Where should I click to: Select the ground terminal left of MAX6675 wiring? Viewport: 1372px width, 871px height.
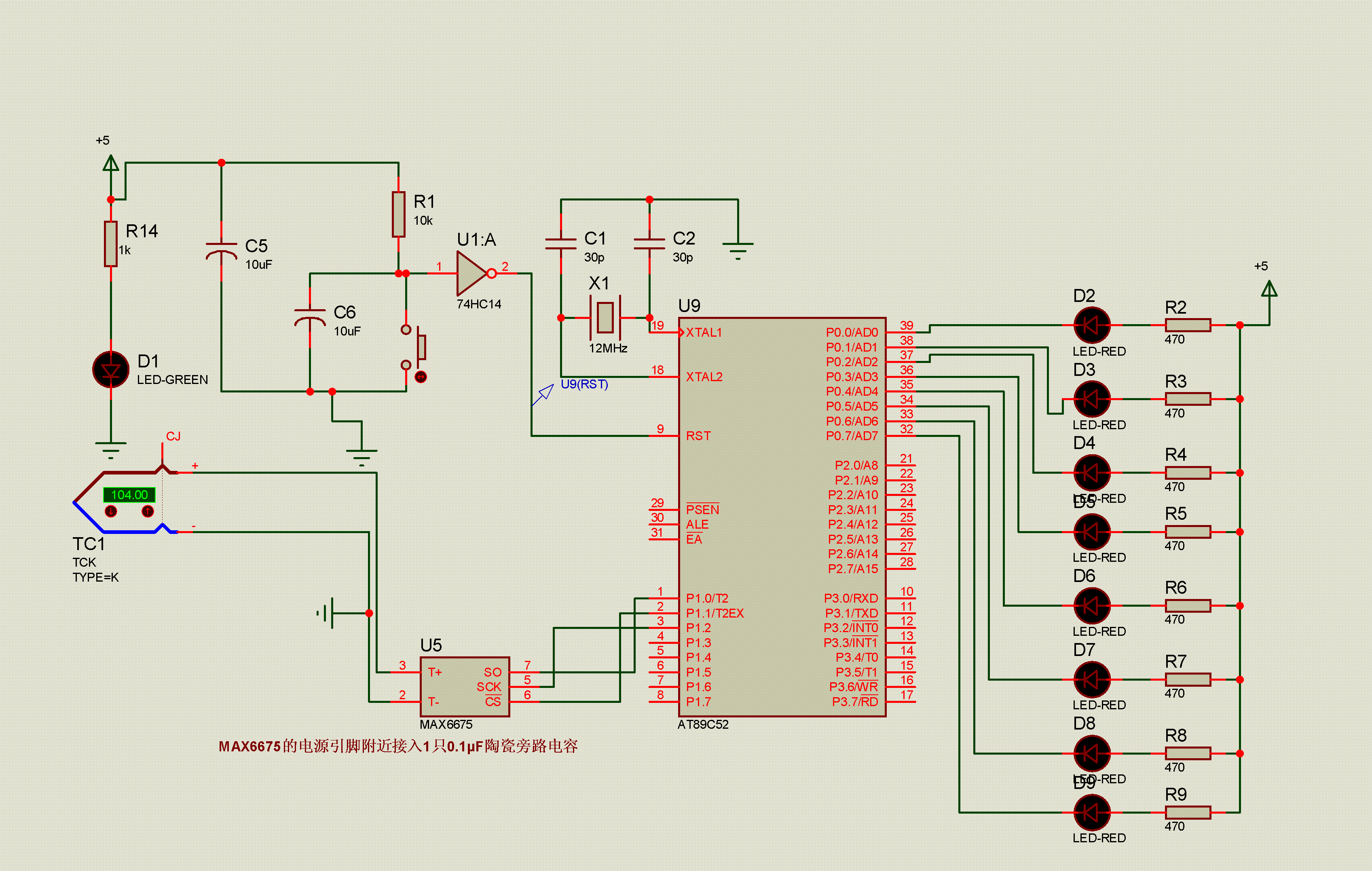coord(325,613)
